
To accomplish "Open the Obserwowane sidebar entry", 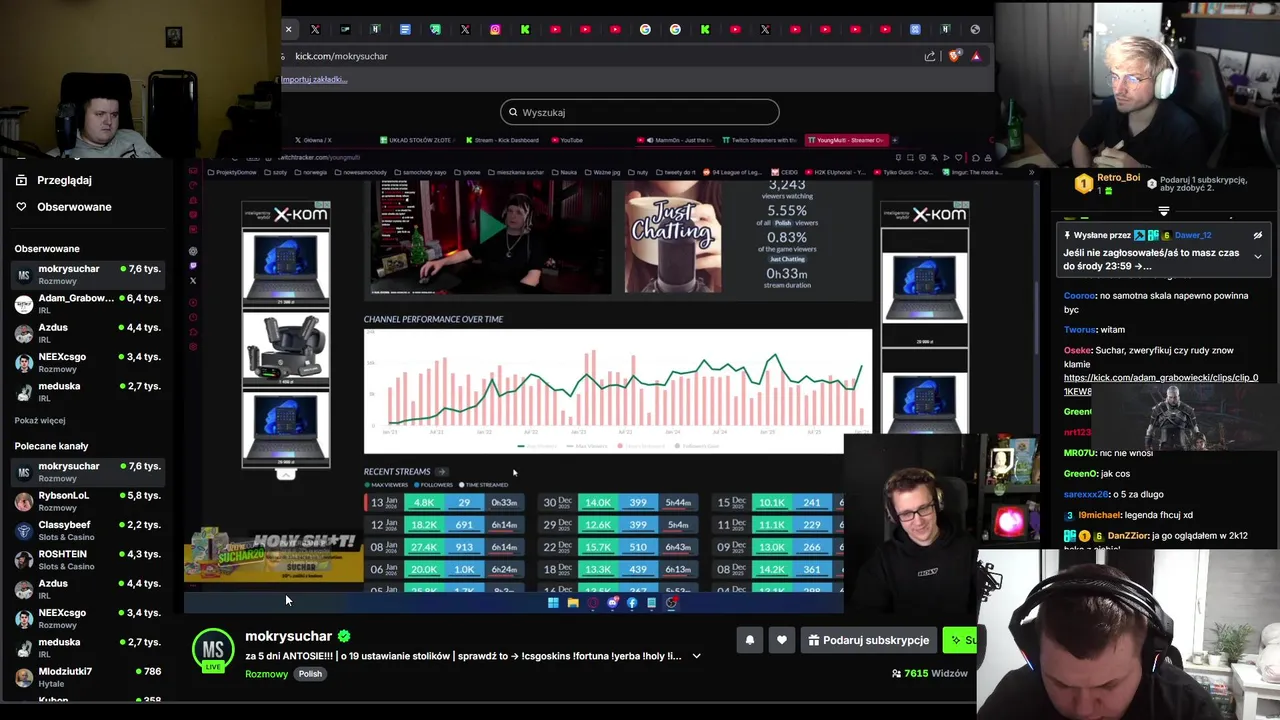I will (74, 207).
